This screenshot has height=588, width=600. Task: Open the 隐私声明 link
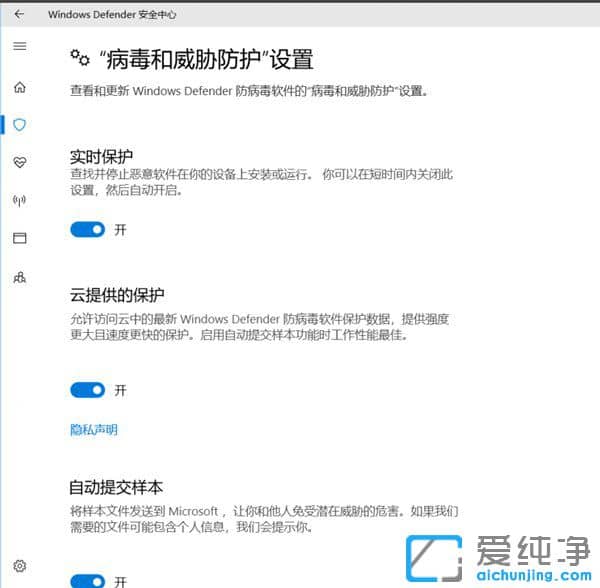point(94,430)
